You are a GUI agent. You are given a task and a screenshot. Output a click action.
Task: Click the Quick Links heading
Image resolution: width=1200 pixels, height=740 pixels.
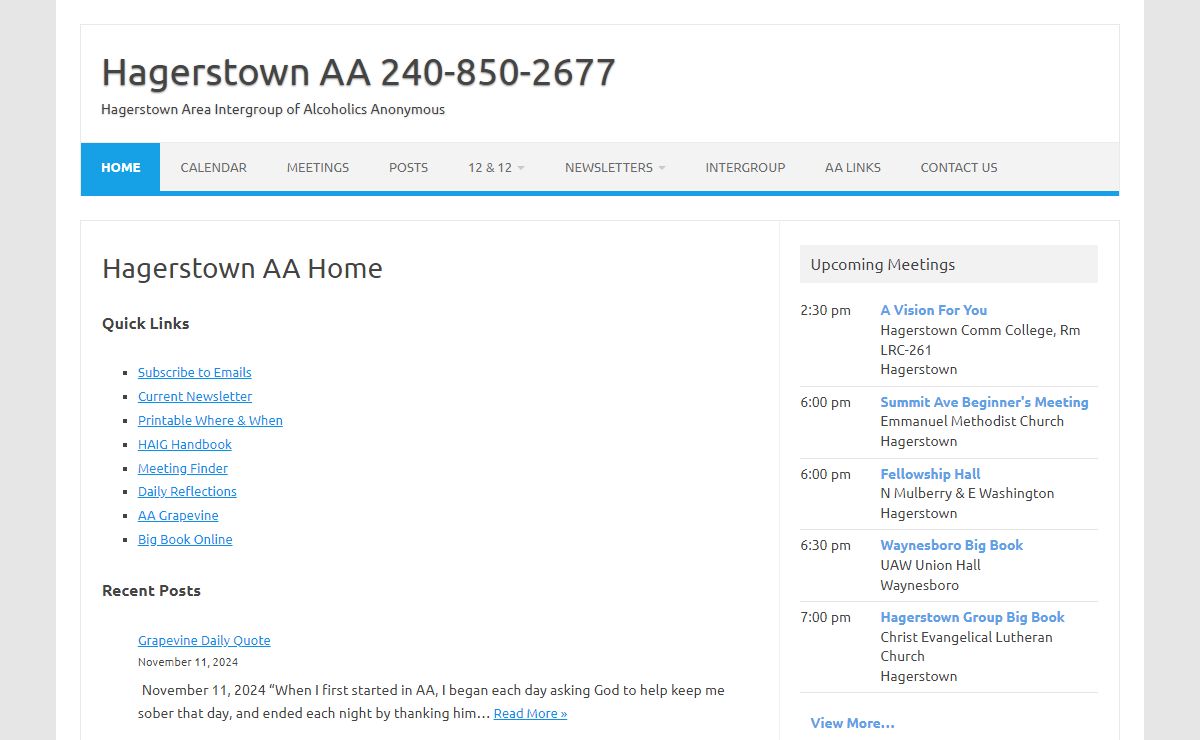pyautogui.click(x=146, y=323)
